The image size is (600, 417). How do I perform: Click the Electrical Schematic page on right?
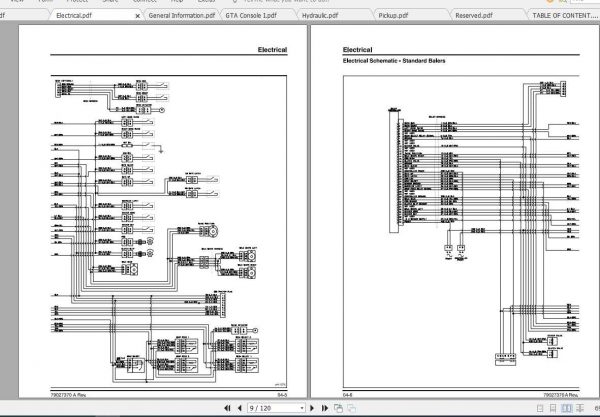pyautogui.click(x=455, y=211)
